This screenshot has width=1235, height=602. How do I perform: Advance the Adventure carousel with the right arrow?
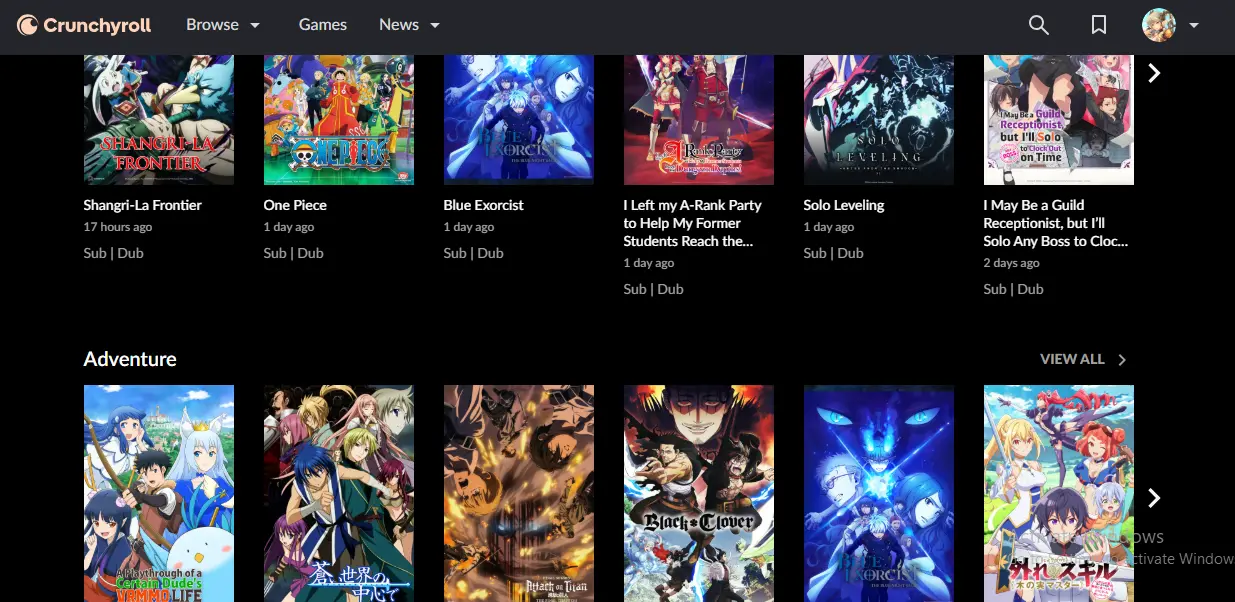click(x=1154, y=498)
